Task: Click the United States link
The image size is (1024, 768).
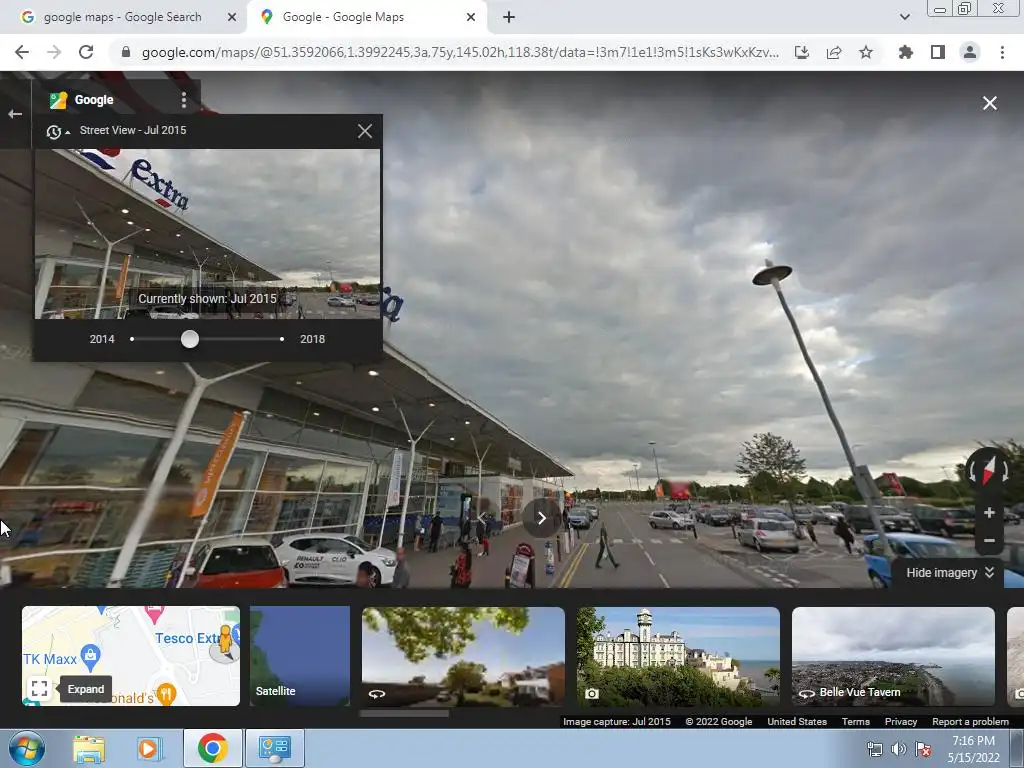Action: (797, 722)
